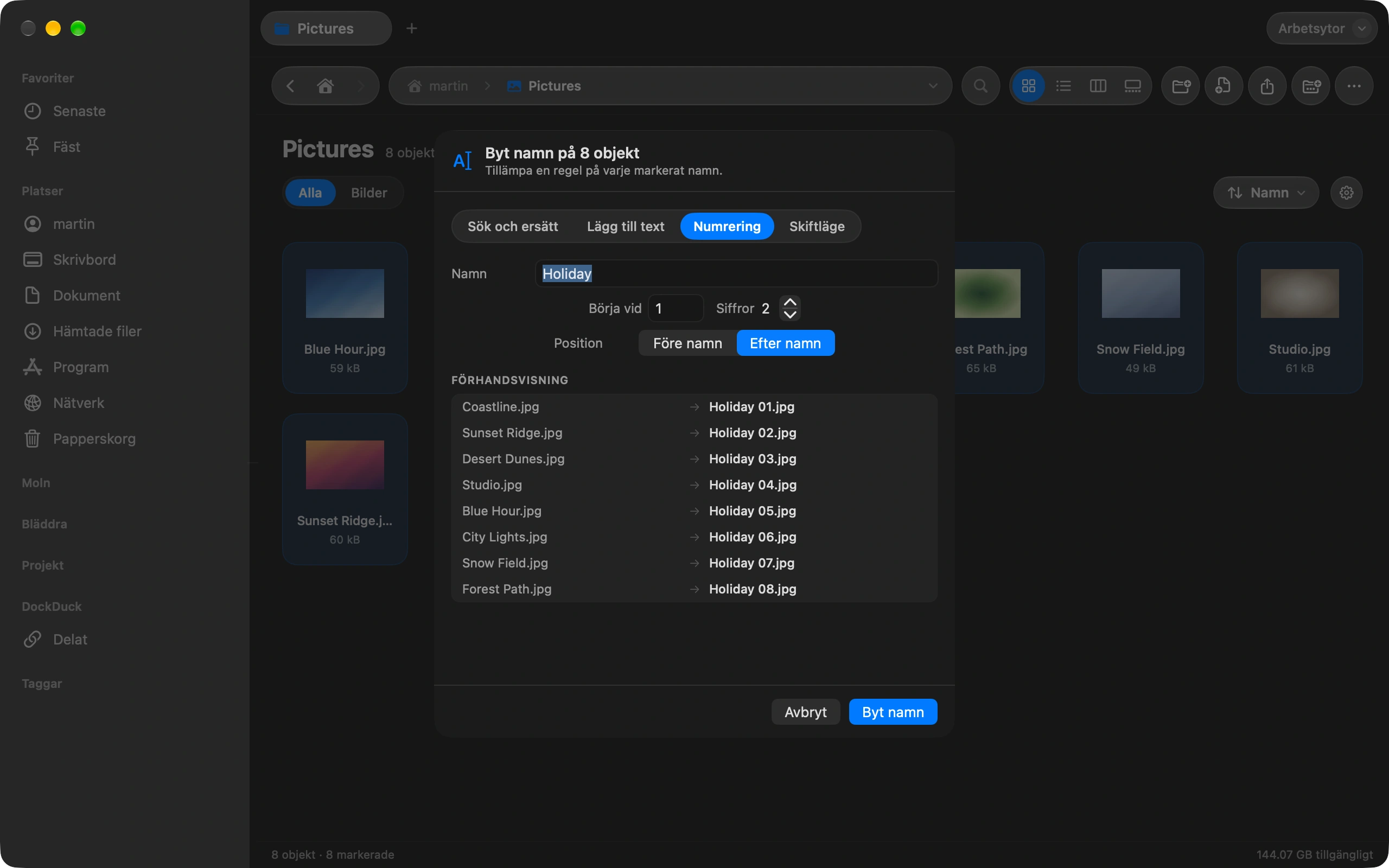The height and width of the screenshot is (868, 1389).
Task: Switch to Skiftläge tab
Action: click(817, 226)
